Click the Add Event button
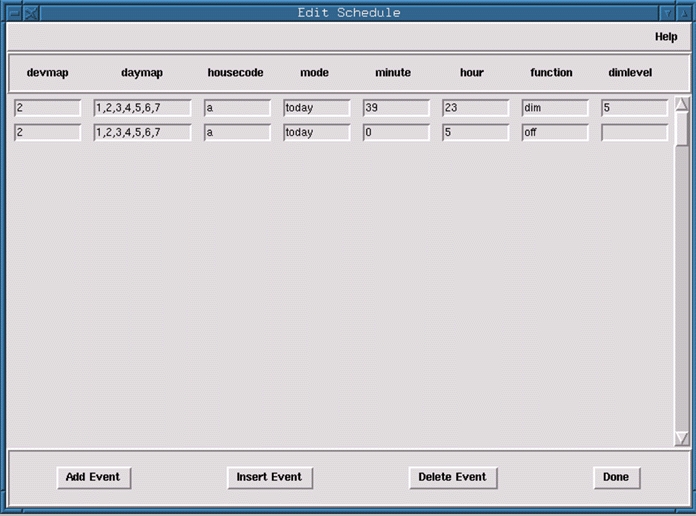696x516 pixels. 93,478
